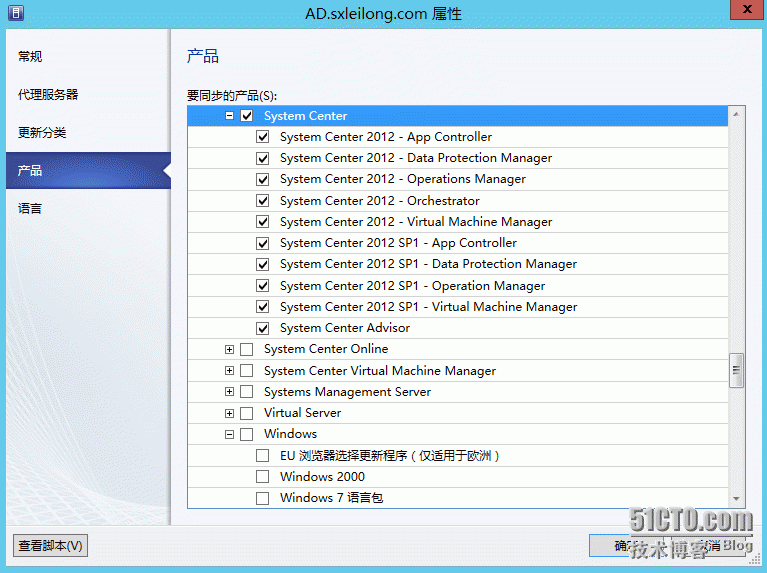Viewport: 767px width, 573px height.
Task: Uncheck the System Center parent checkbox
Action: 247,116
